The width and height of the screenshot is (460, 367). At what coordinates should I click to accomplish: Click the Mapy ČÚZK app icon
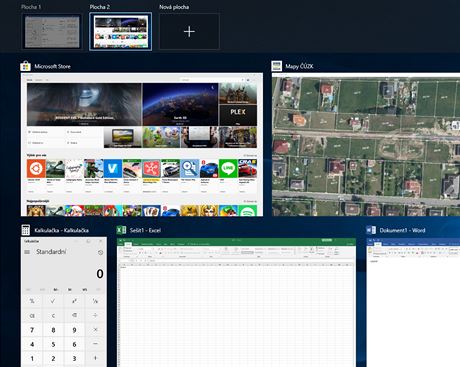(277, 66)
